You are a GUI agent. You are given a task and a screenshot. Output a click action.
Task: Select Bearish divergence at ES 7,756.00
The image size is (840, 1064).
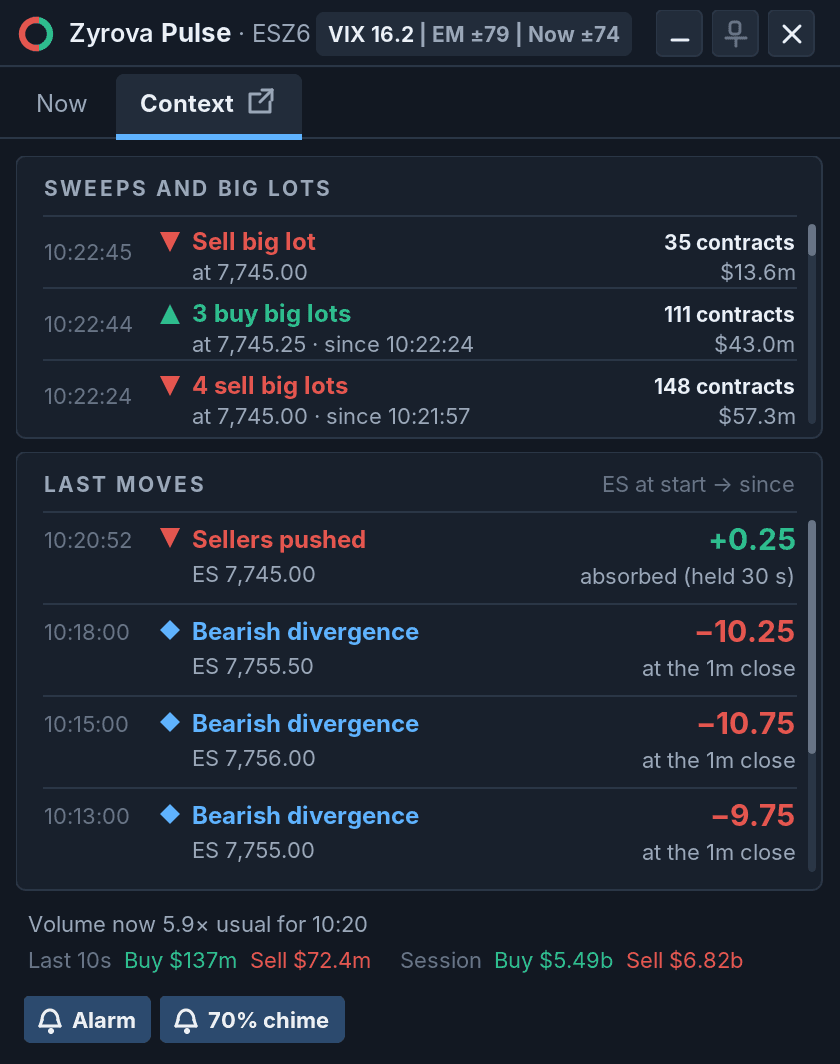pyautogui.click(x=419, y=742)
